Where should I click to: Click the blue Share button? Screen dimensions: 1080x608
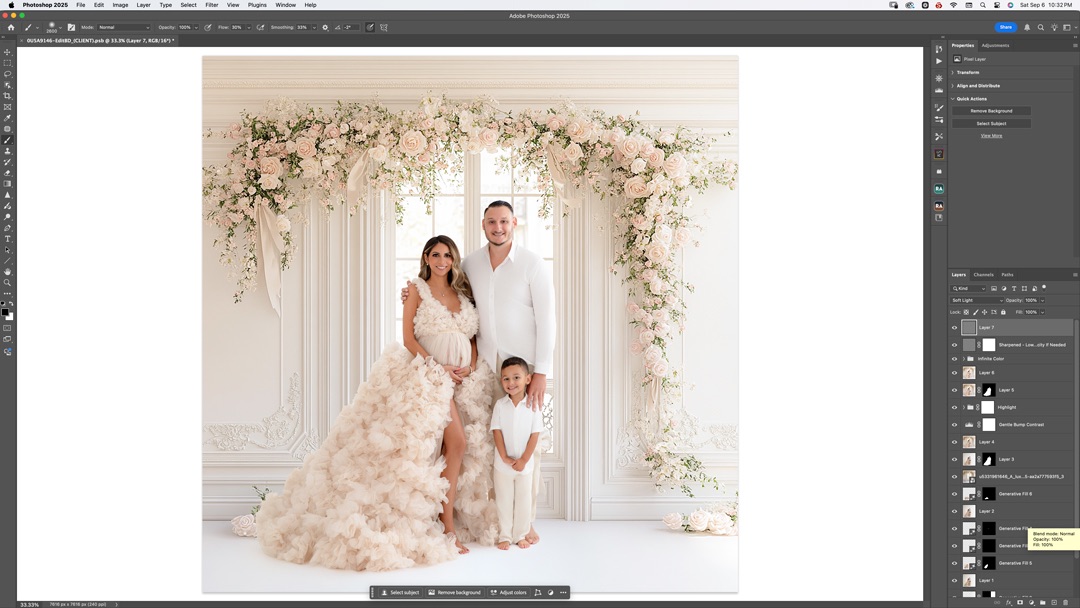tap(1006, 28)
